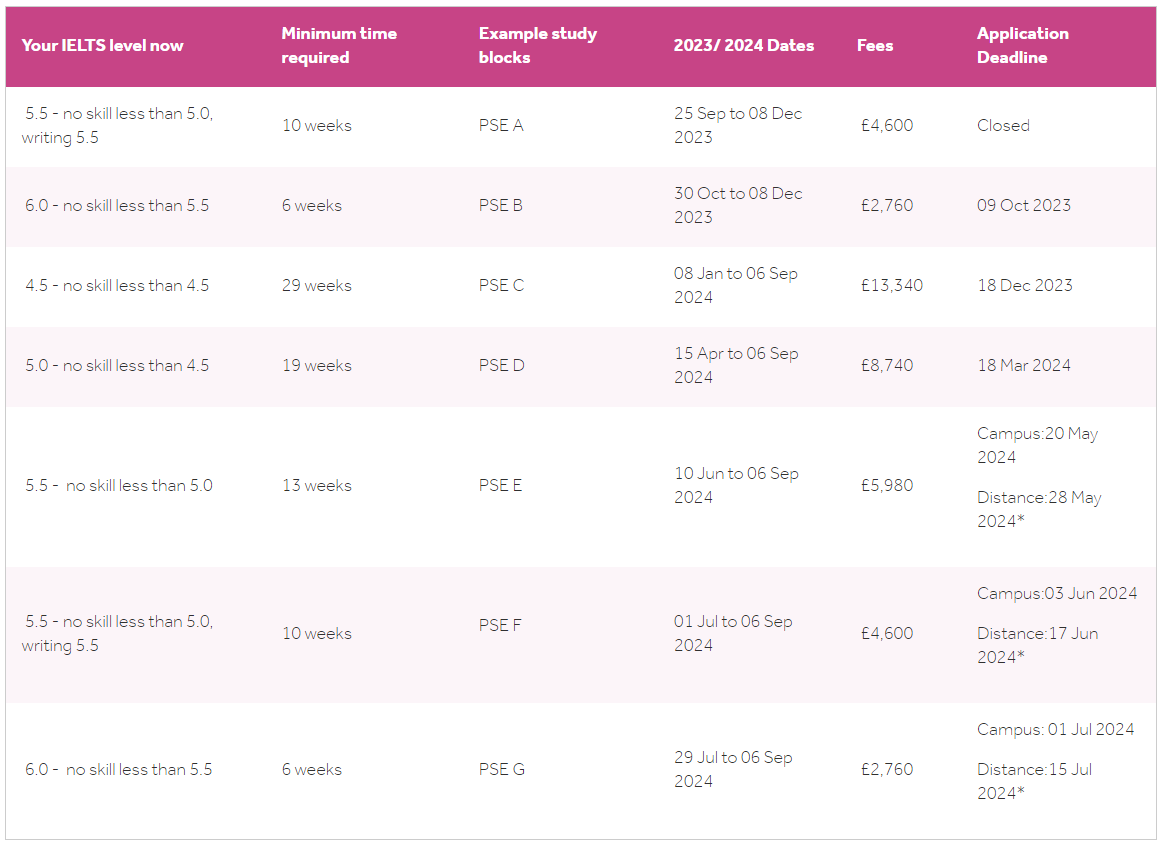Click the 'Minimum time required' column header
This screenshot has width=1162, height=847.
pos(339,45)
